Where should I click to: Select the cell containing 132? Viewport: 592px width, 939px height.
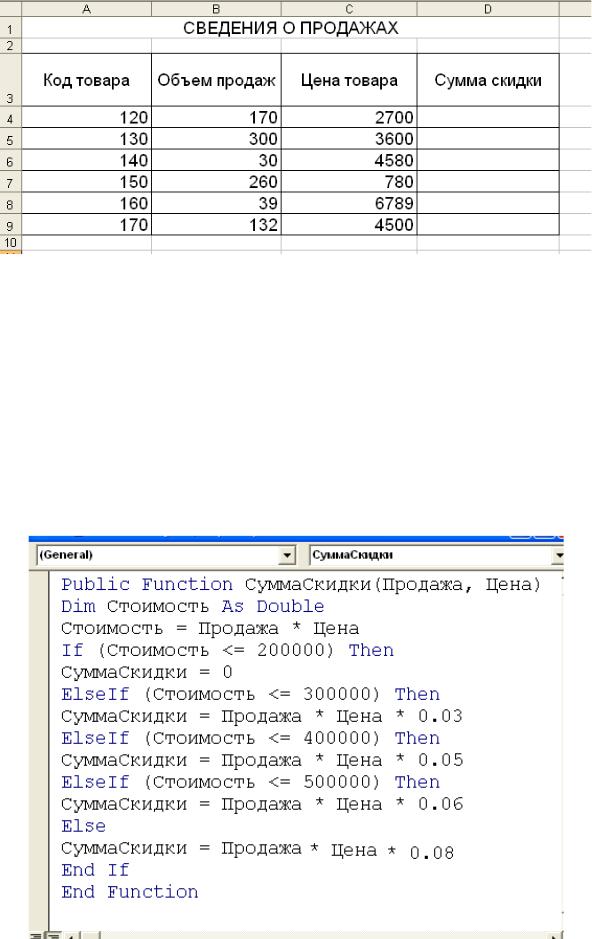216,225
